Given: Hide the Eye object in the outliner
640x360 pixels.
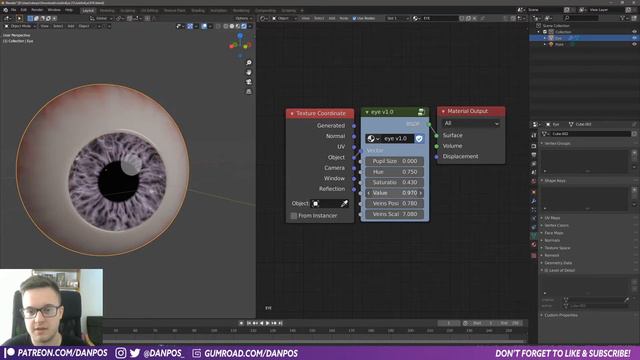Looking at the screenshot, I should pos(634,38).
